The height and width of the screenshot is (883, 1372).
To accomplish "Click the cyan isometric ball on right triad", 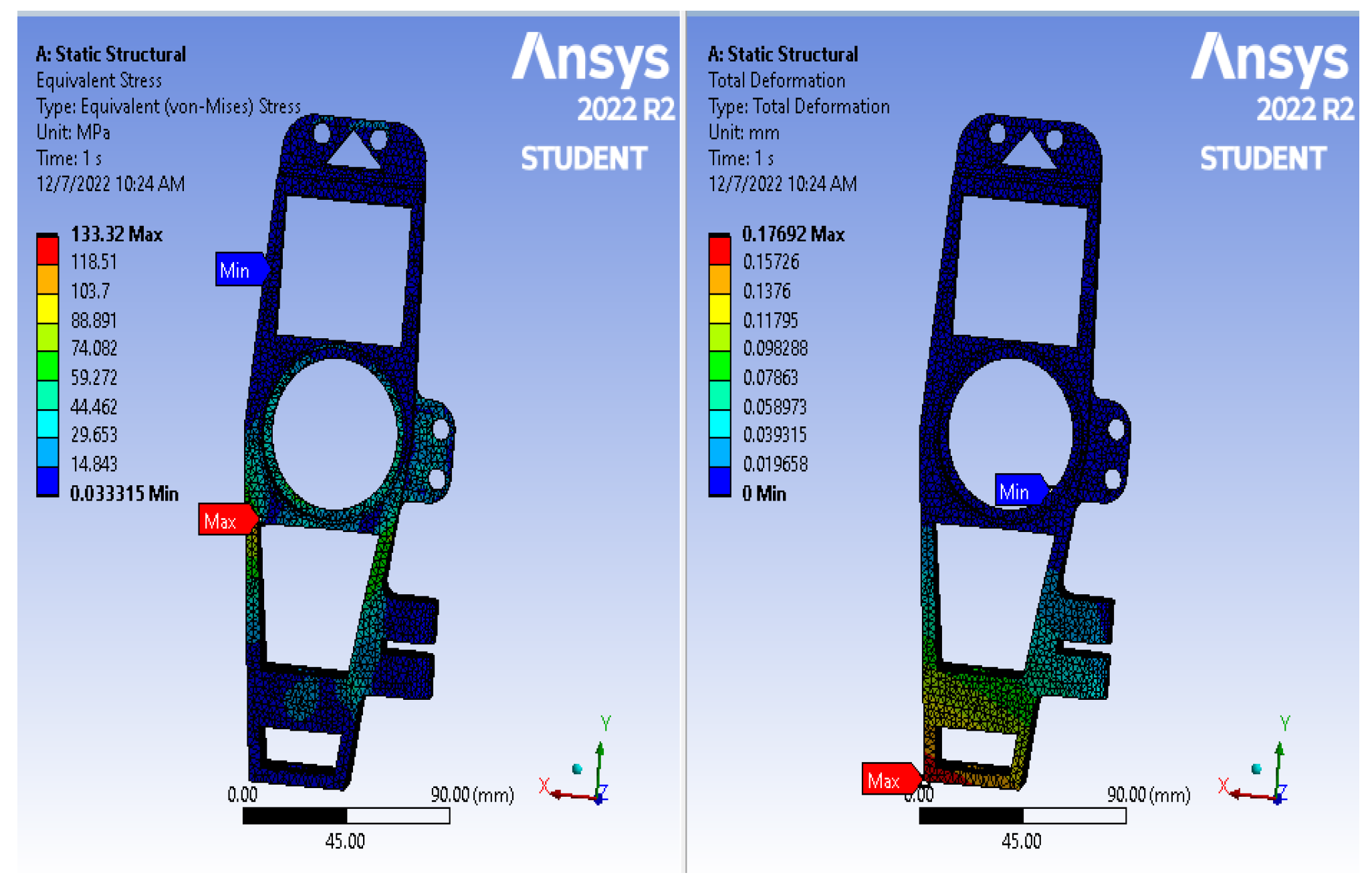I will pos(1256,769).
